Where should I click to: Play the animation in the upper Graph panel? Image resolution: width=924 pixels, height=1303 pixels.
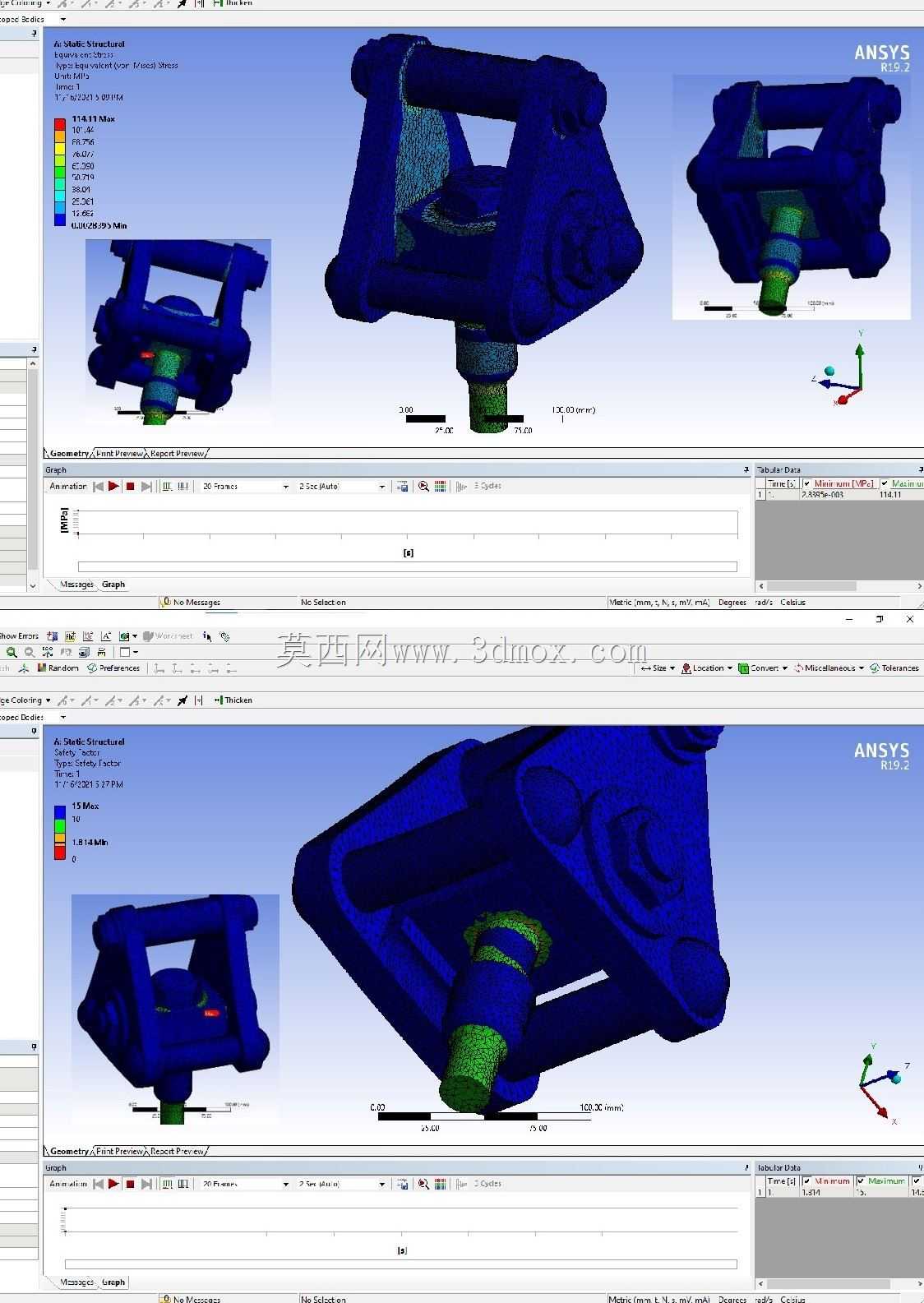[x=113, y=486]
